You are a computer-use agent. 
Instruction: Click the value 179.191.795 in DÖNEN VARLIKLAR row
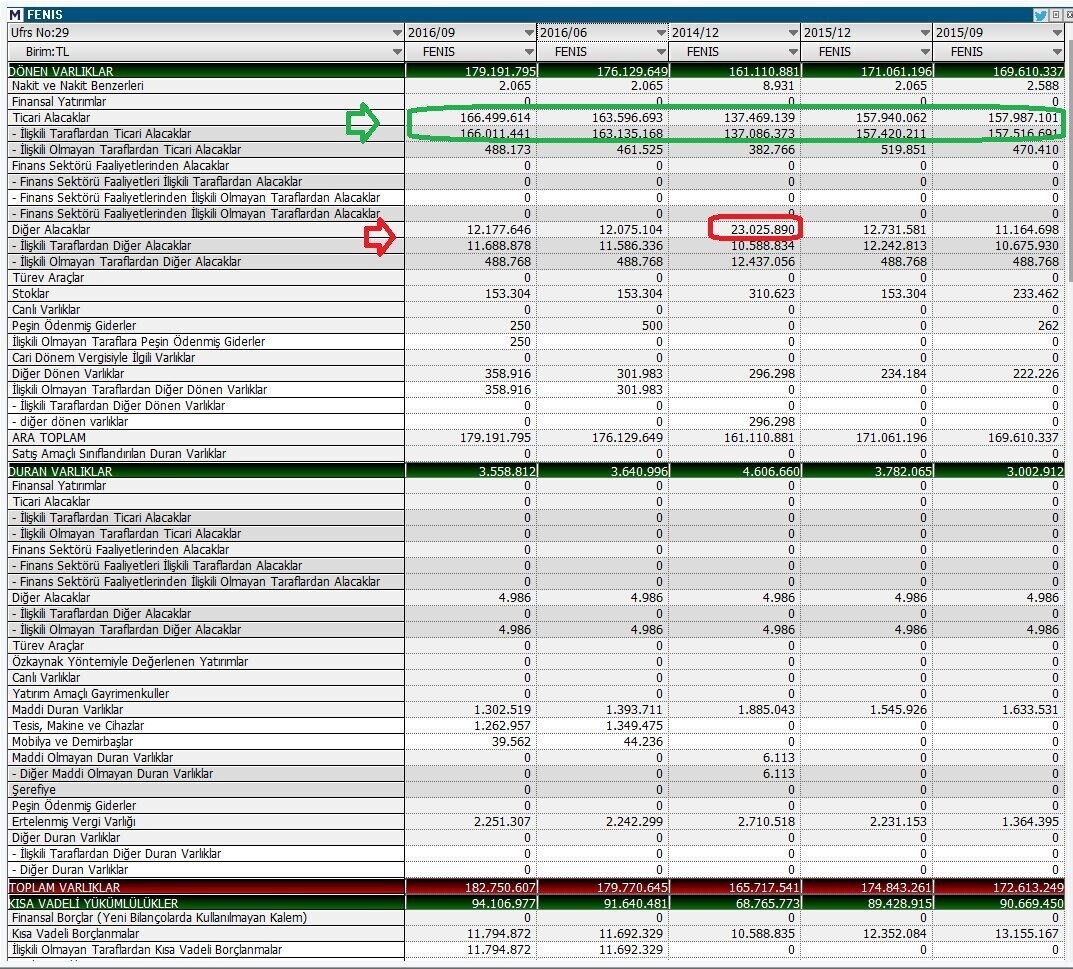[x=500, y=71]
